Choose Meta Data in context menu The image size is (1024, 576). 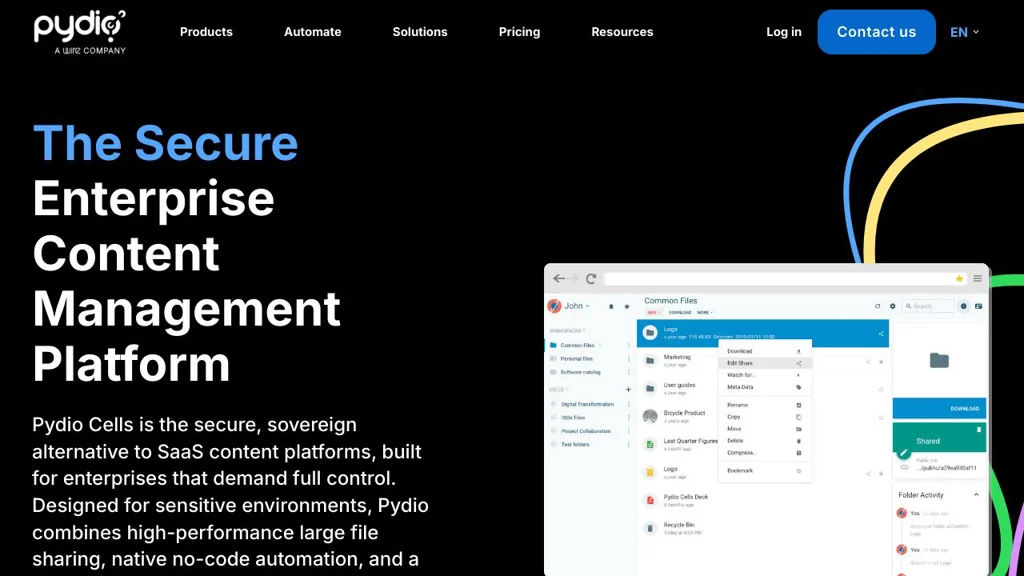tap(765, 387)
